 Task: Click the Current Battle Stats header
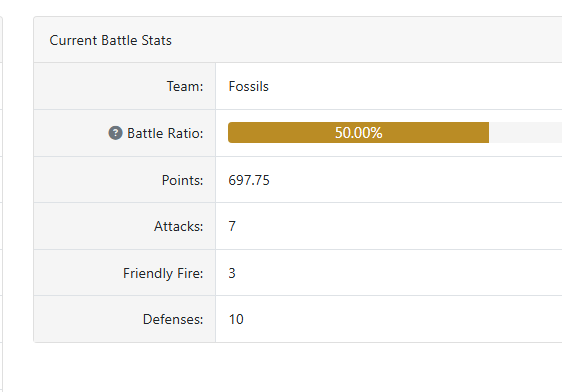pyautogui.click(x=110, y=40)
